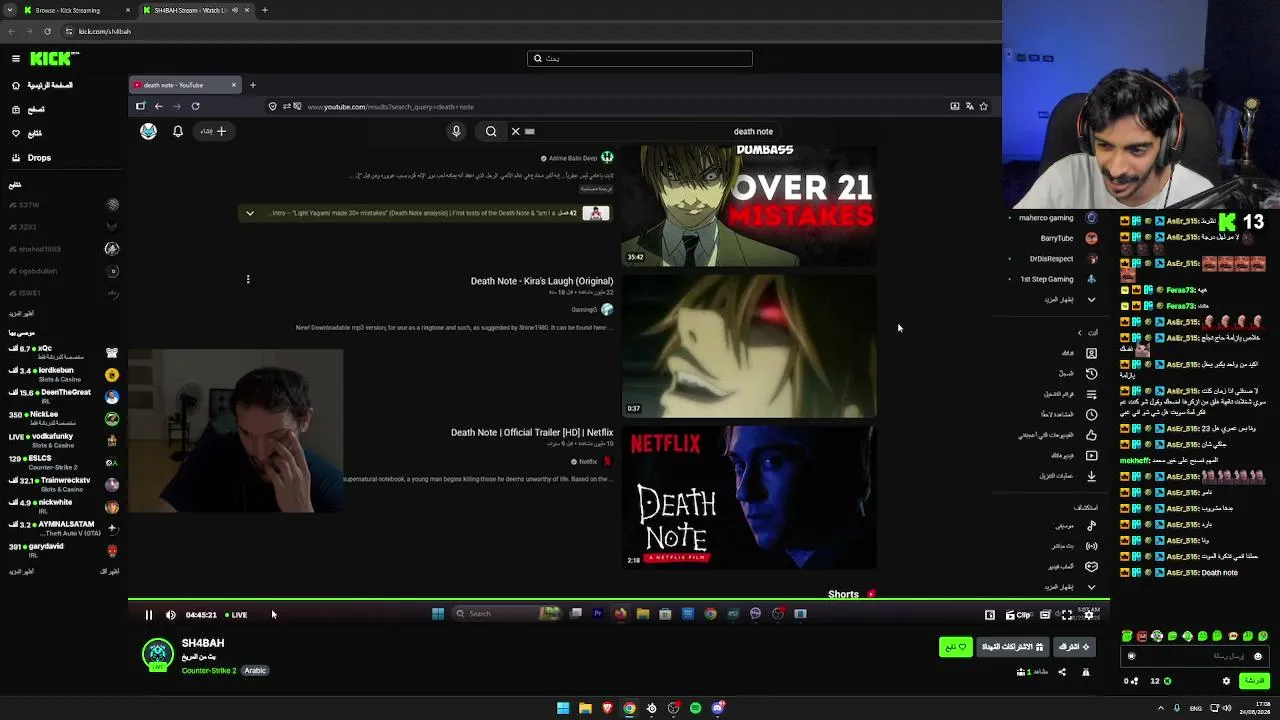Pause the Kick stream player
The image size is (1280, 720).
click(149, 615)
